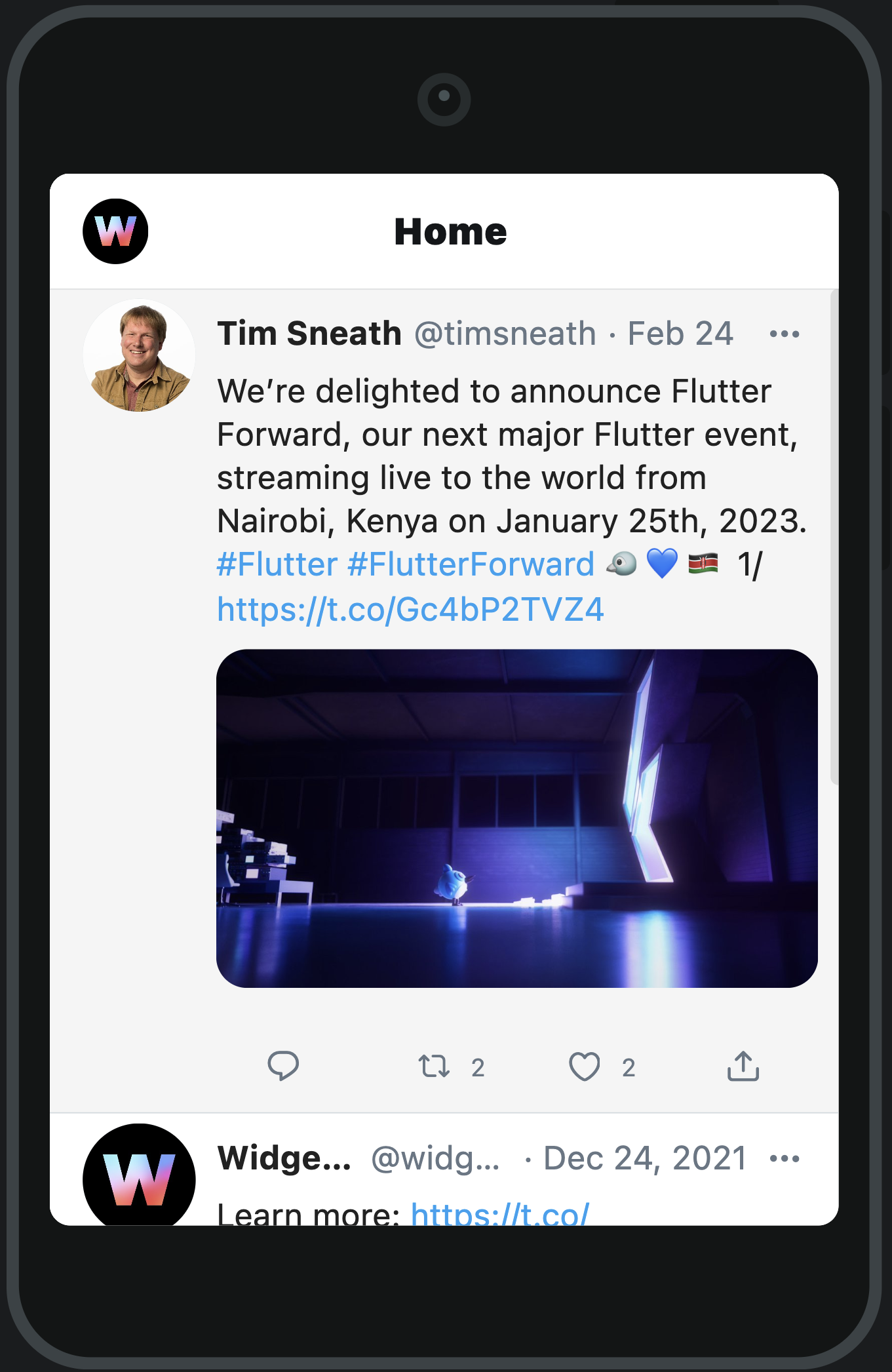Click the feed's vertical scrollbar
The height and width of the screenshot is (1372, 892).
834,538
